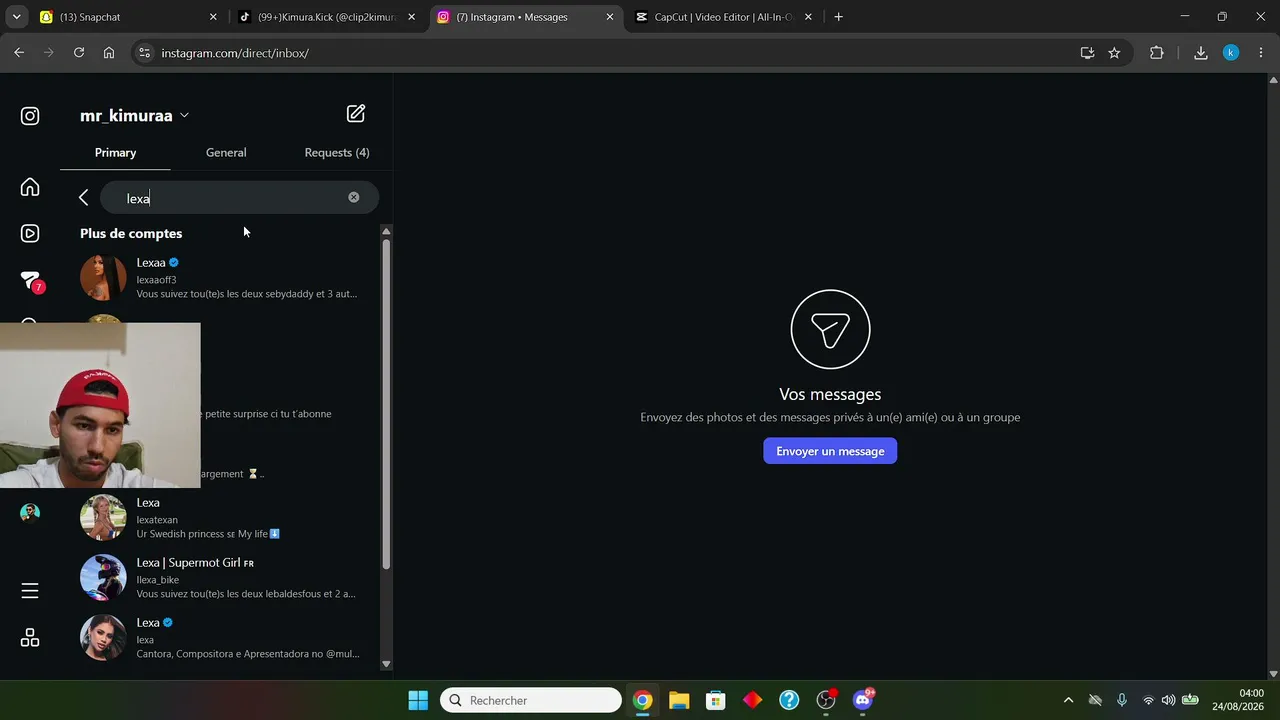Open Microsoft Store from the taskbar

[x=715, y=700]
